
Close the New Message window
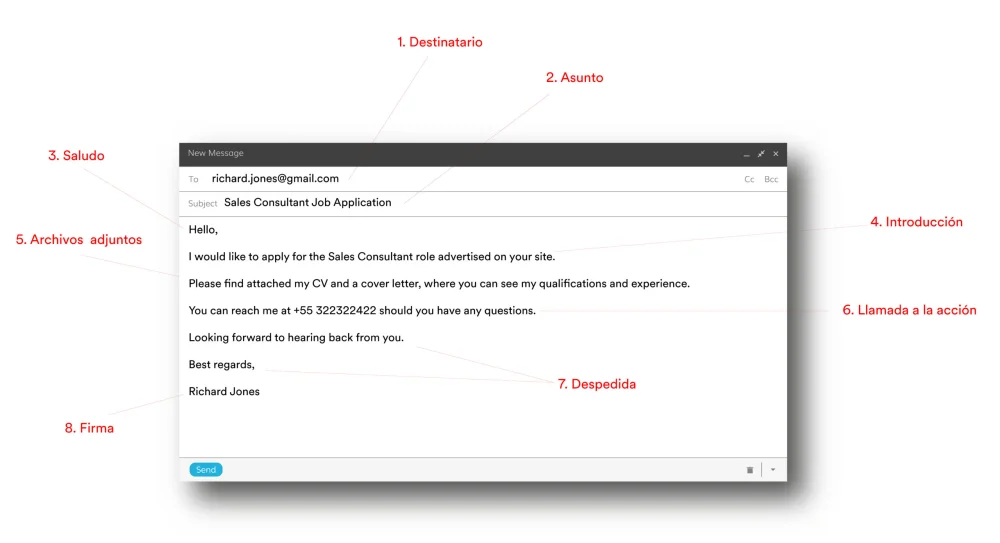tap(776, 154)
